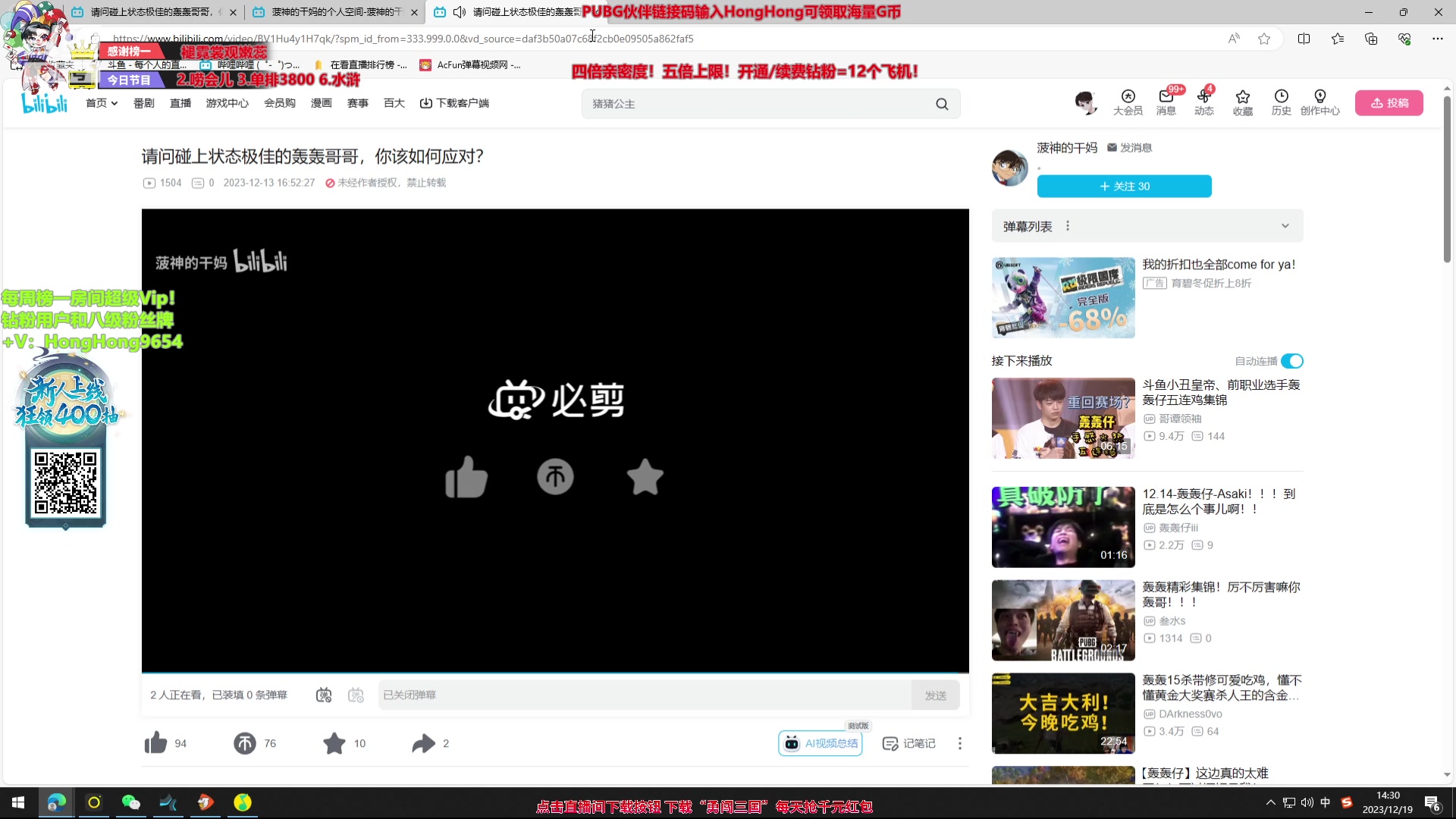Click the video progress bar under the player
1456x819 pixels.
tap(555, 672)
